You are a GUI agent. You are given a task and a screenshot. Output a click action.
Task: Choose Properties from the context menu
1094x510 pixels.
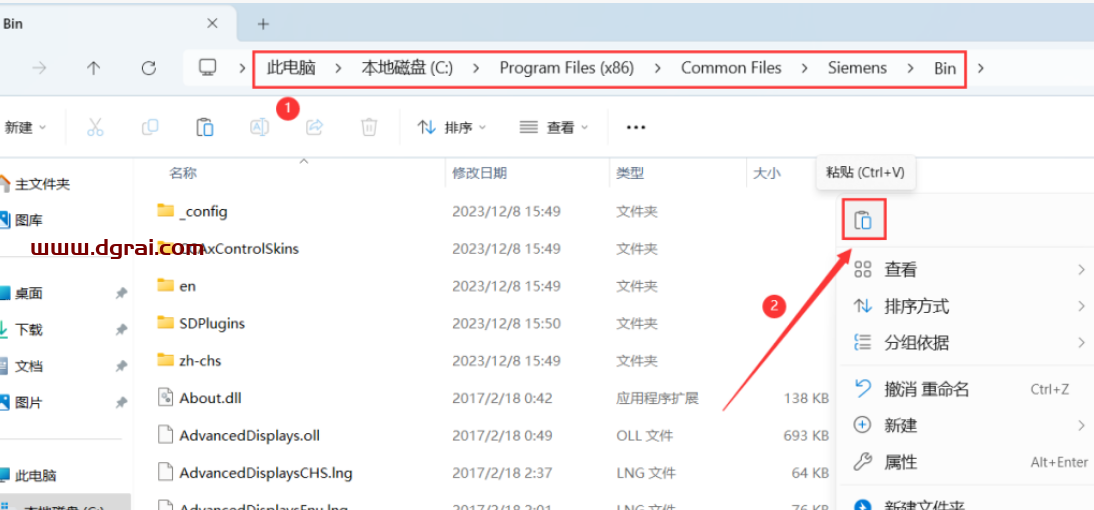(900, 462)
